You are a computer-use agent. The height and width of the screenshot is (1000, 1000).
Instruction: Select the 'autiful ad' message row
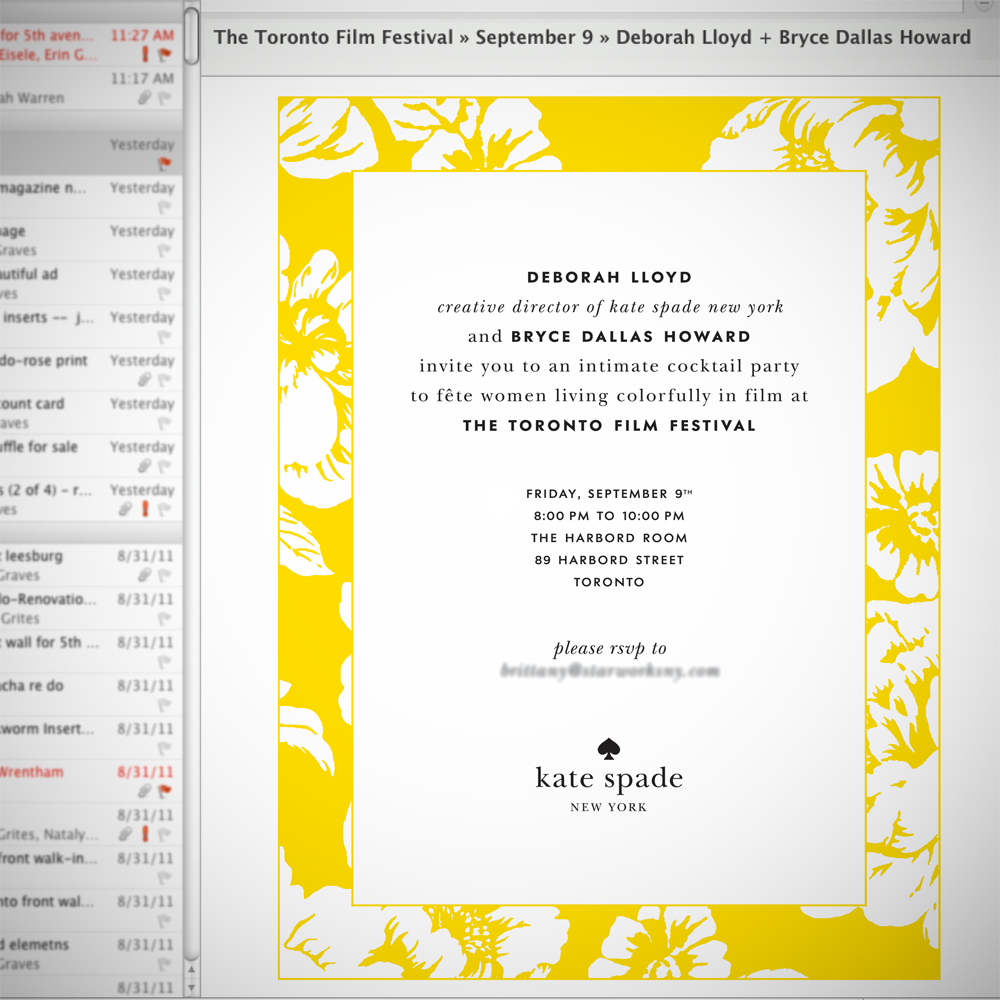(91, 283)
